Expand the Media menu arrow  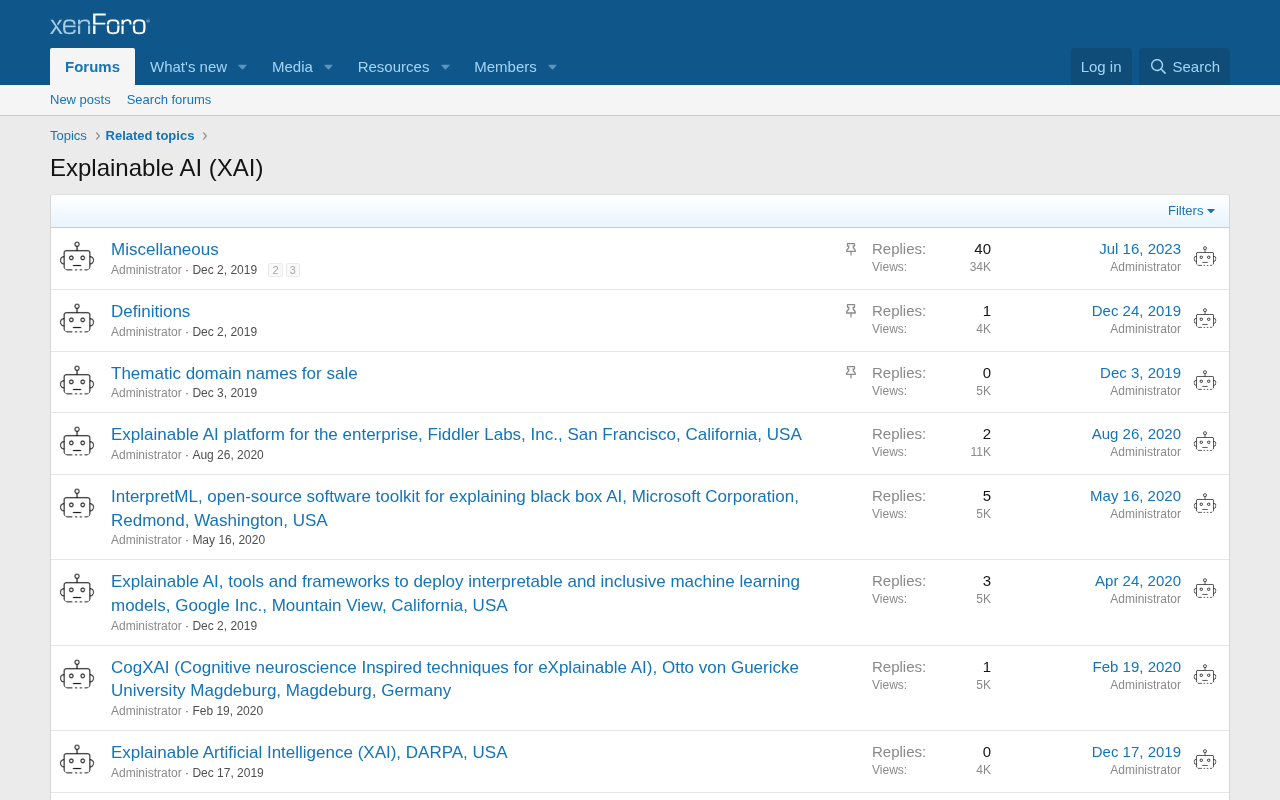click(x=328, y=67)
